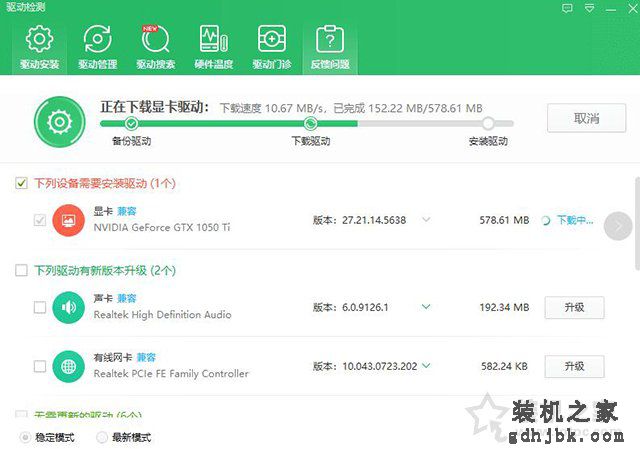Image resolution: width=640 pixels, height=449 pixels.
Task: Expand version dropdown for 6.0.9126.1
Action: click(x=426, y=307)
